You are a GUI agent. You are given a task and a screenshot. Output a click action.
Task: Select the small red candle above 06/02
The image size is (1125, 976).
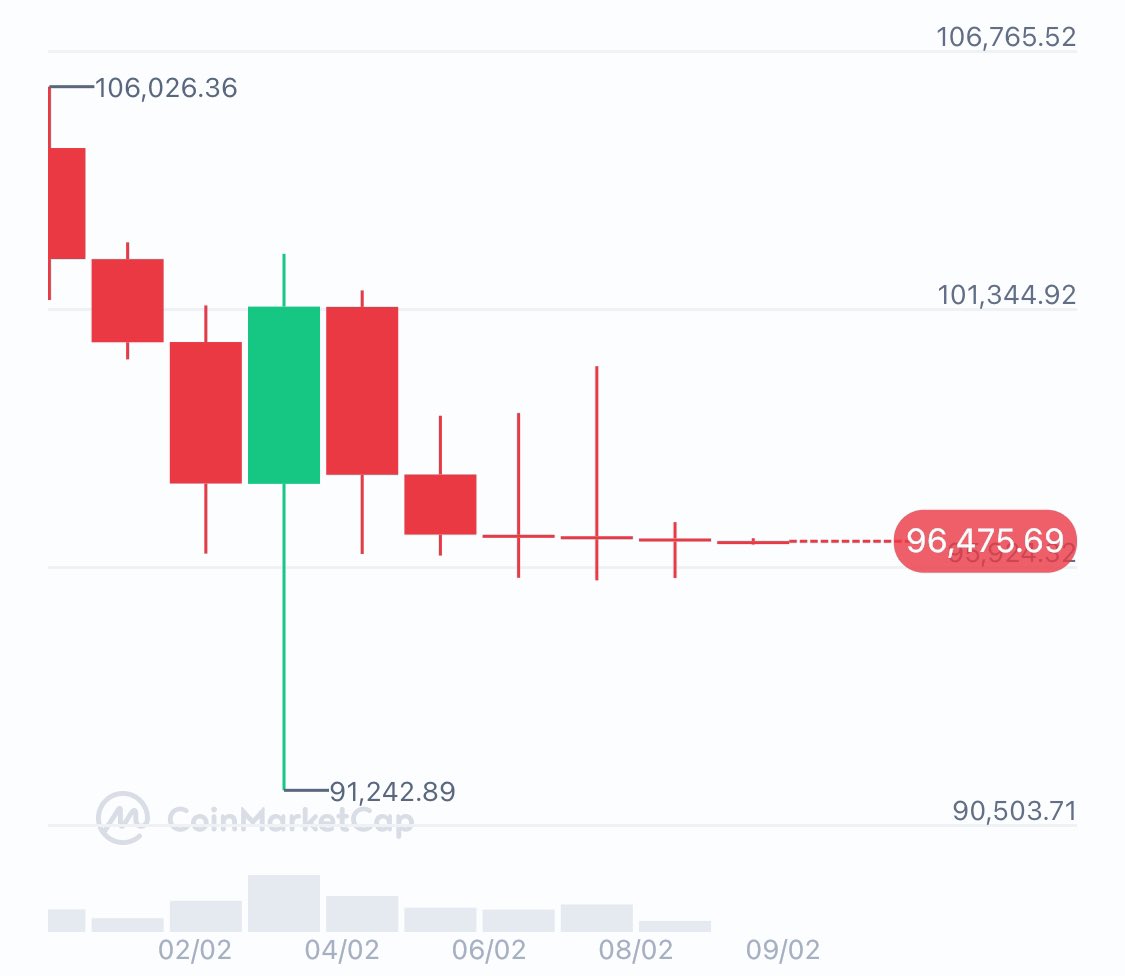pos(441,505)
